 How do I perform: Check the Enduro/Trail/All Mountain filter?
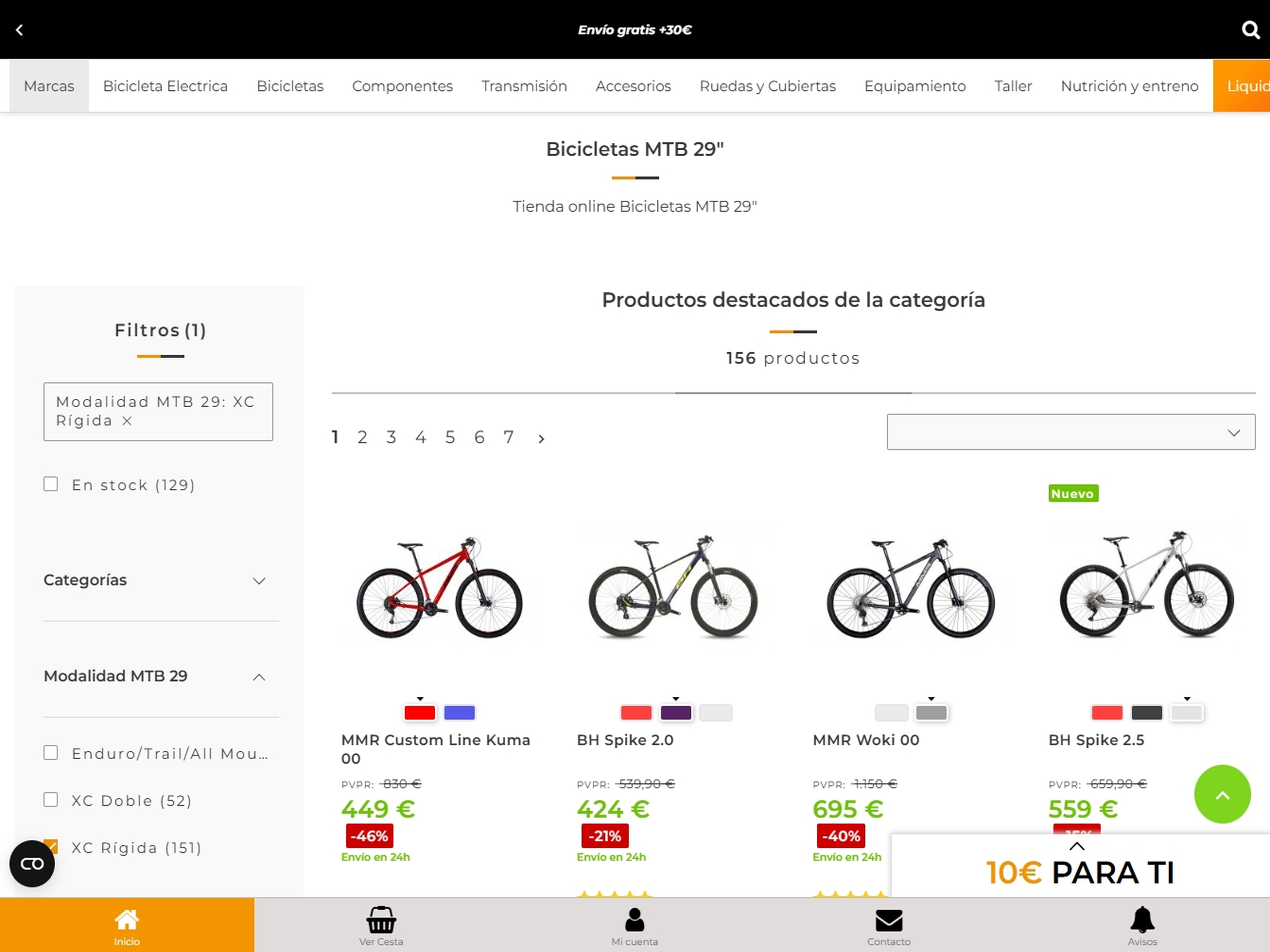point(51,753)
